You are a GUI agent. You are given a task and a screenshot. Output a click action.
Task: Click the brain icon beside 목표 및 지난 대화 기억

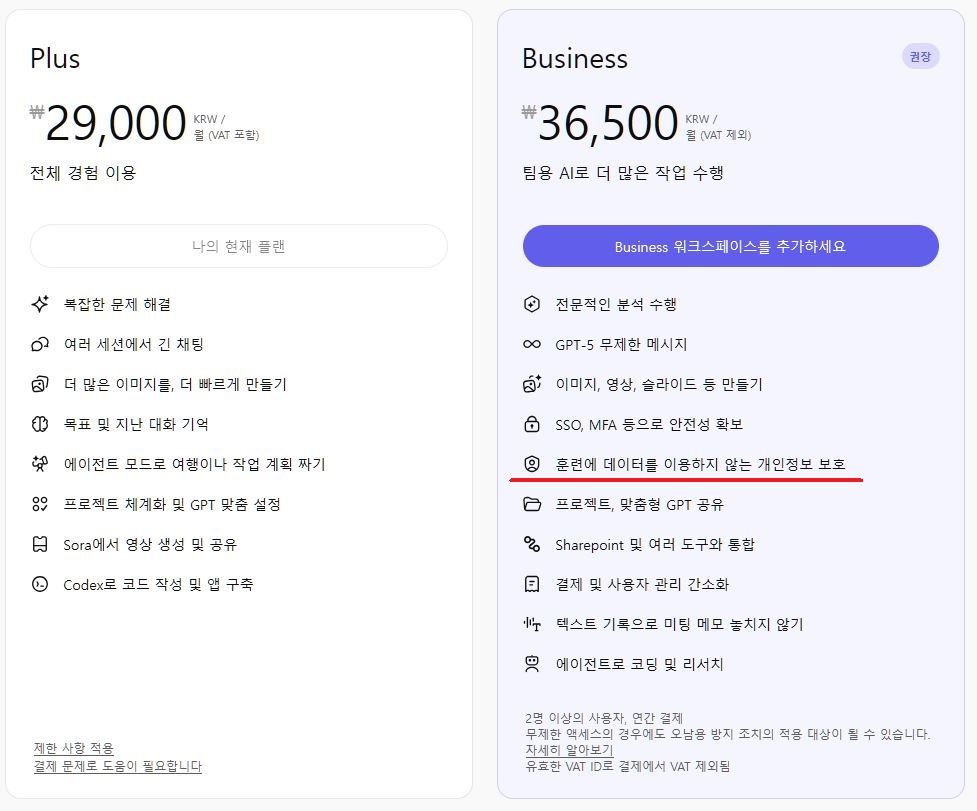coord(40,424)
